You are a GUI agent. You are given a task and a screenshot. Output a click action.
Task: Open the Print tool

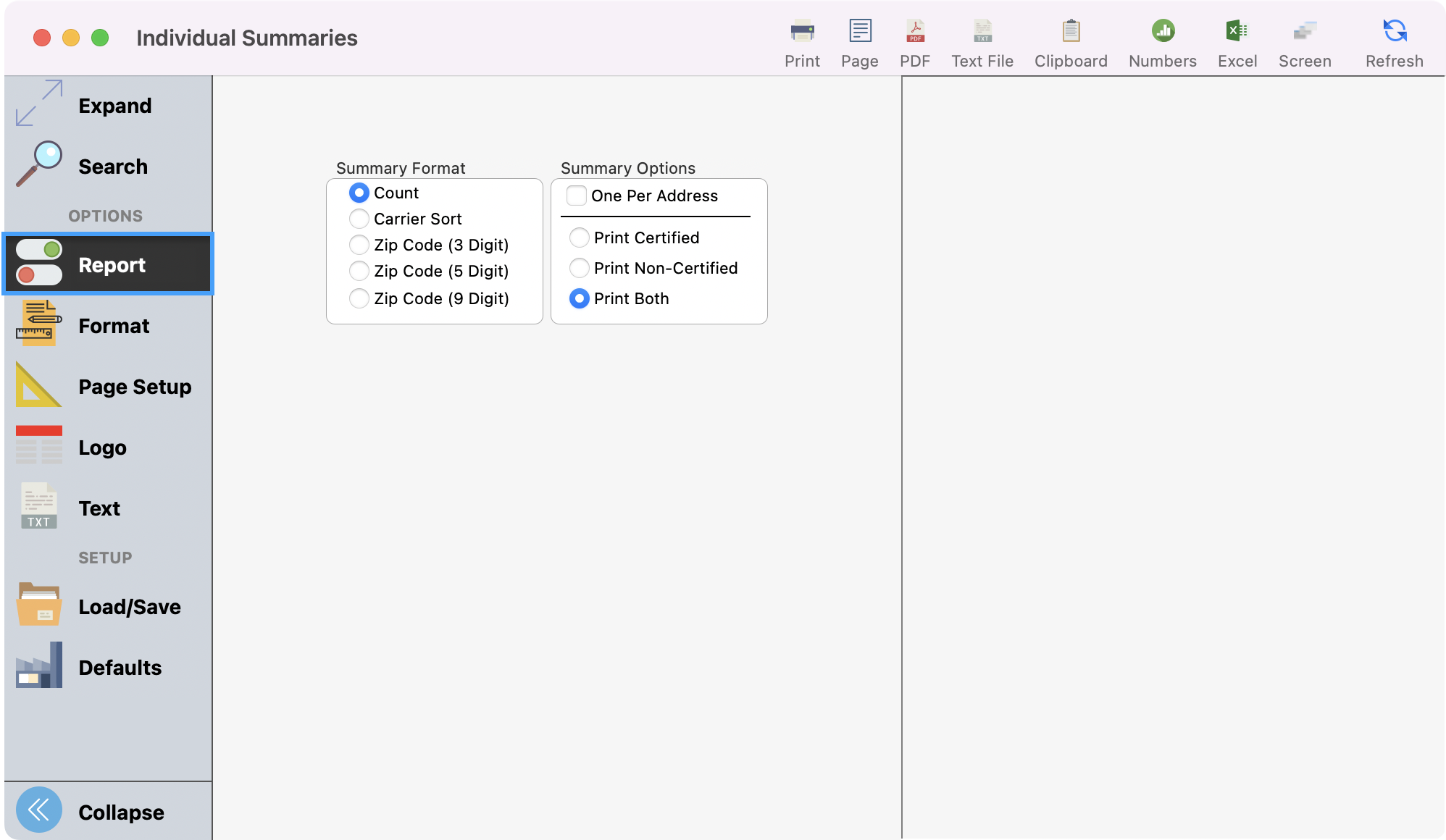click(x=801, y=40)
